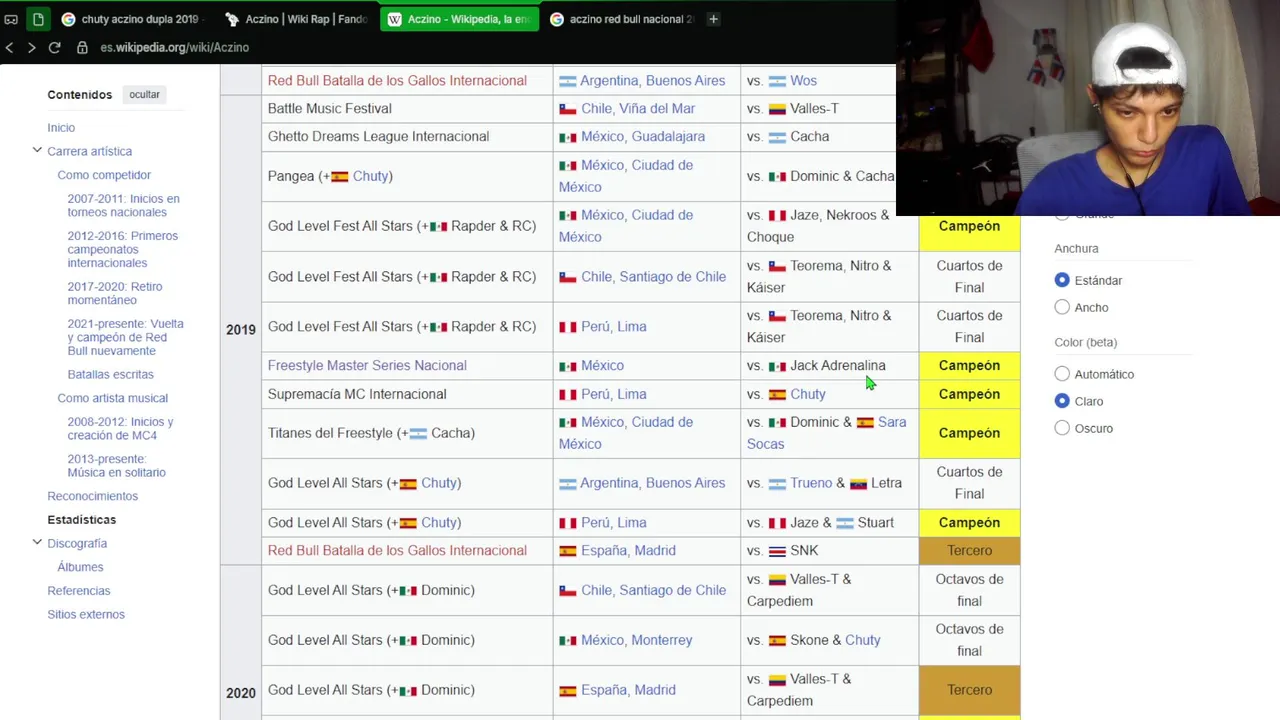Collapse the 'Discografía' section chevron
This screenshot has height=720, width=1280.
37,543
